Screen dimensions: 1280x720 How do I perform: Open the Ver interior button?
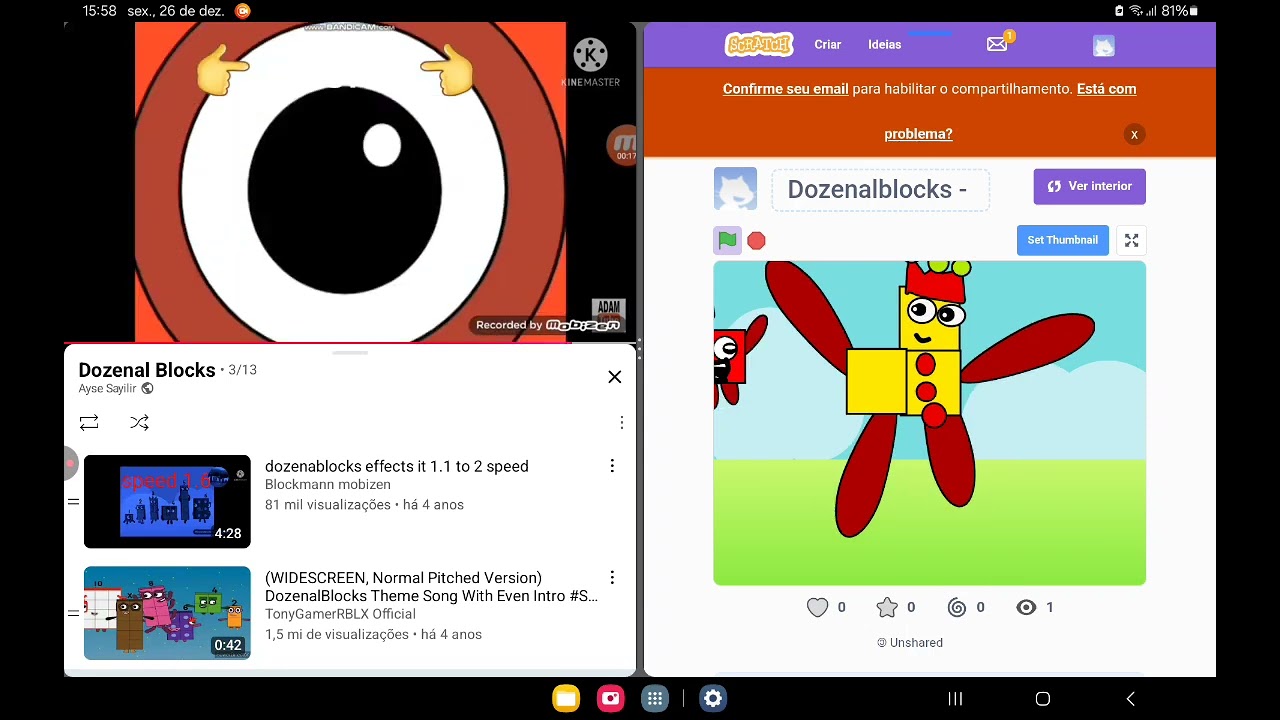click(x=1089, y=186)
